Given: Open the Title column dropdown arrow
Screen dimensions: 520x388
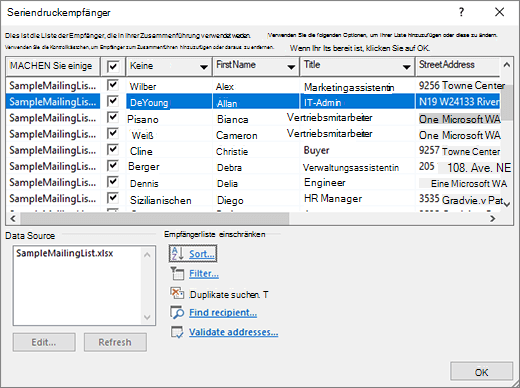Looking at the screenshot, I should point(406,67).
